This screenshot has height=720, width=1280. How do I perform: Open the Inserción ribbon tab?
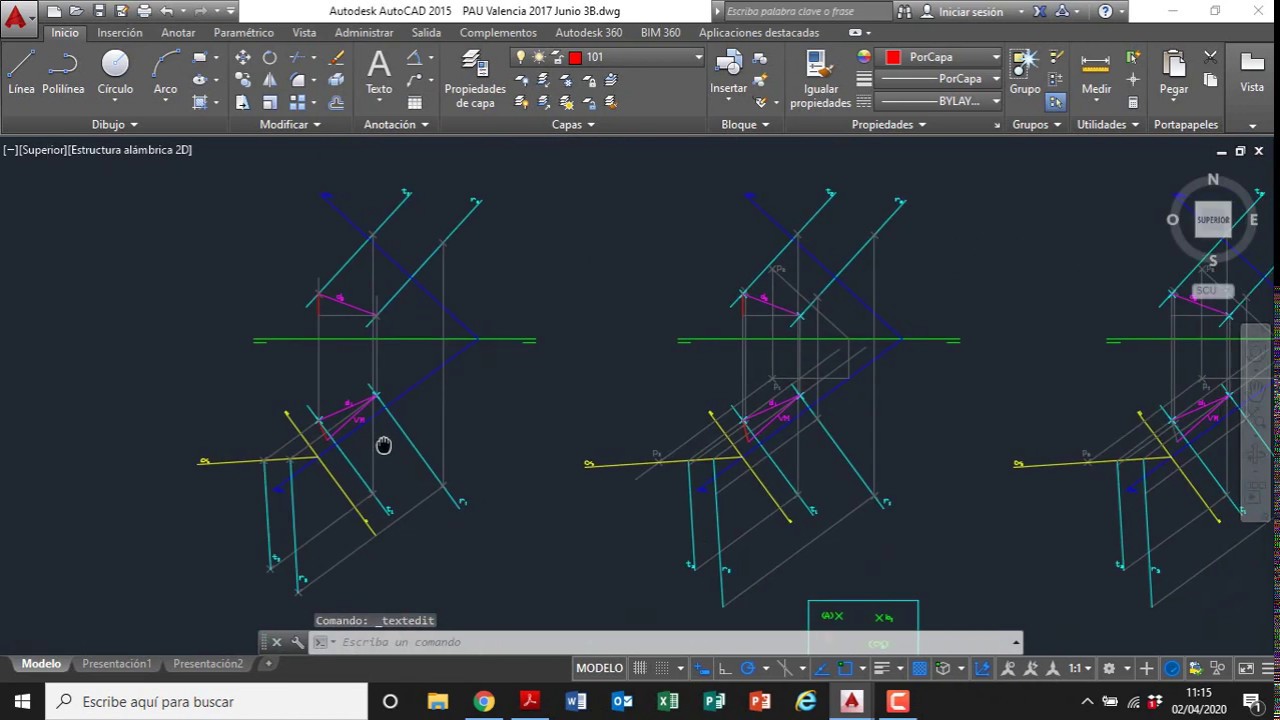(120, 33)
